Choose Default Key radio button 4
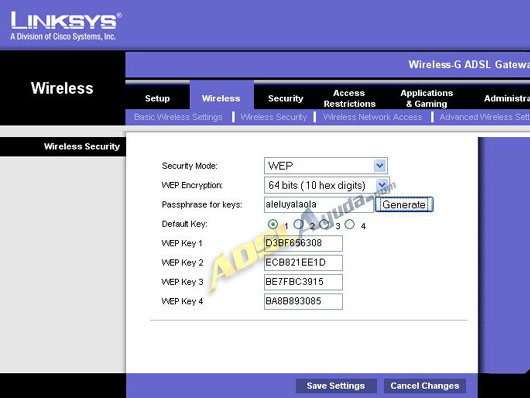This screenshot has height=398, width=530. point(350,225)
